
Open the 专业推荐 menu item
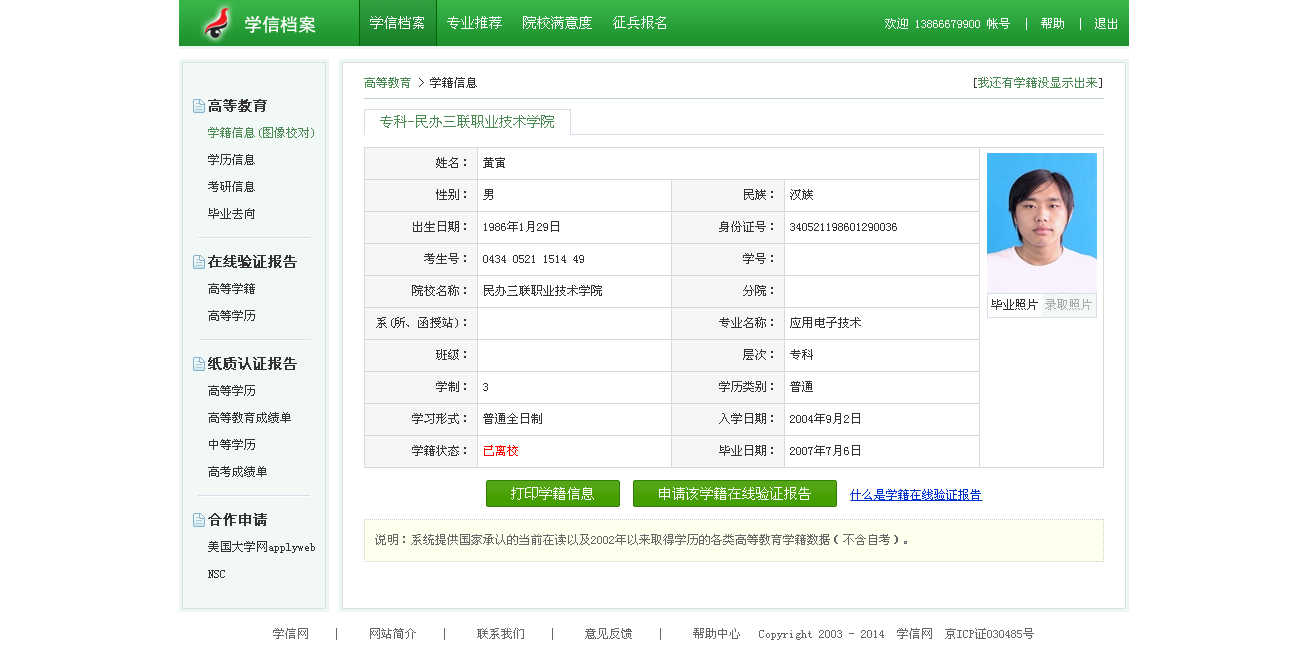click(474, 23)
